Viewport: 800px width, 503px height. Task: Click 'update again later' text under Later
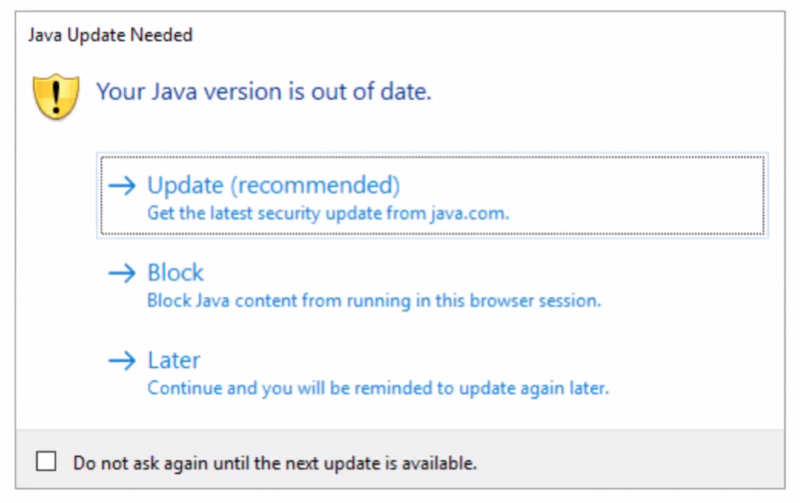534,389
